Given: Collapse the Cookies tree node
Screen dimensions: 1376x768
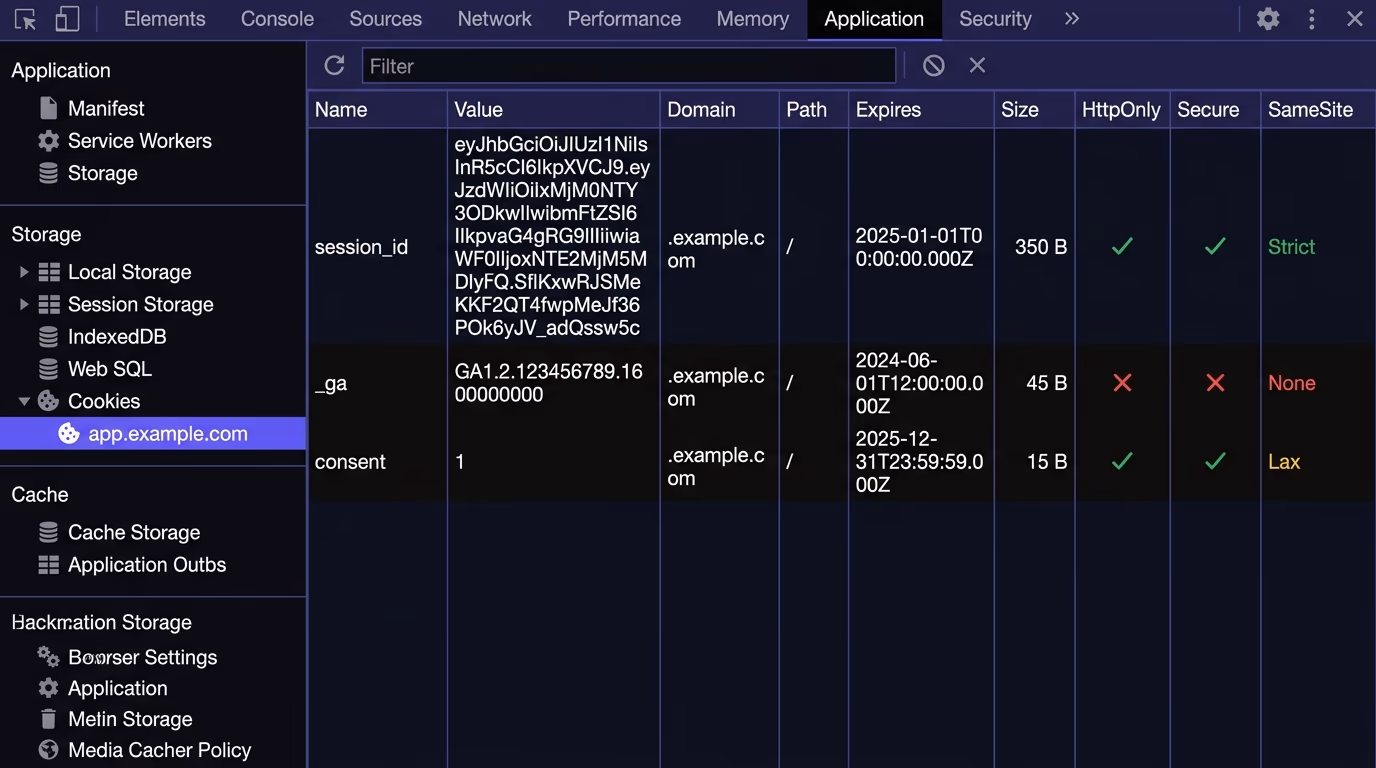Looking at the screenshot, I should (24, 401).
